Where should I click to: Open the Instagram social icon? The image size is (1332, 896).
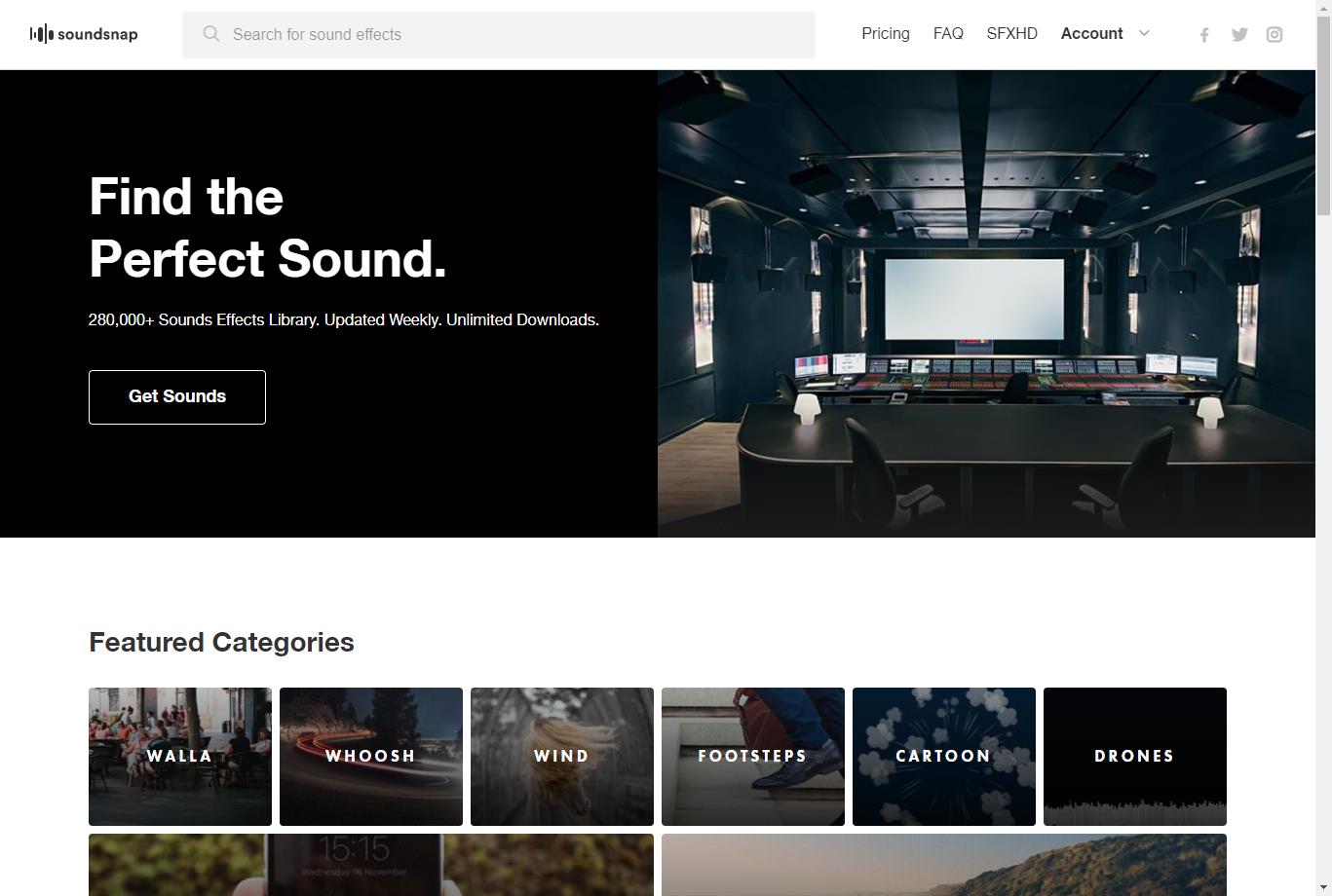click(1275, 35)
